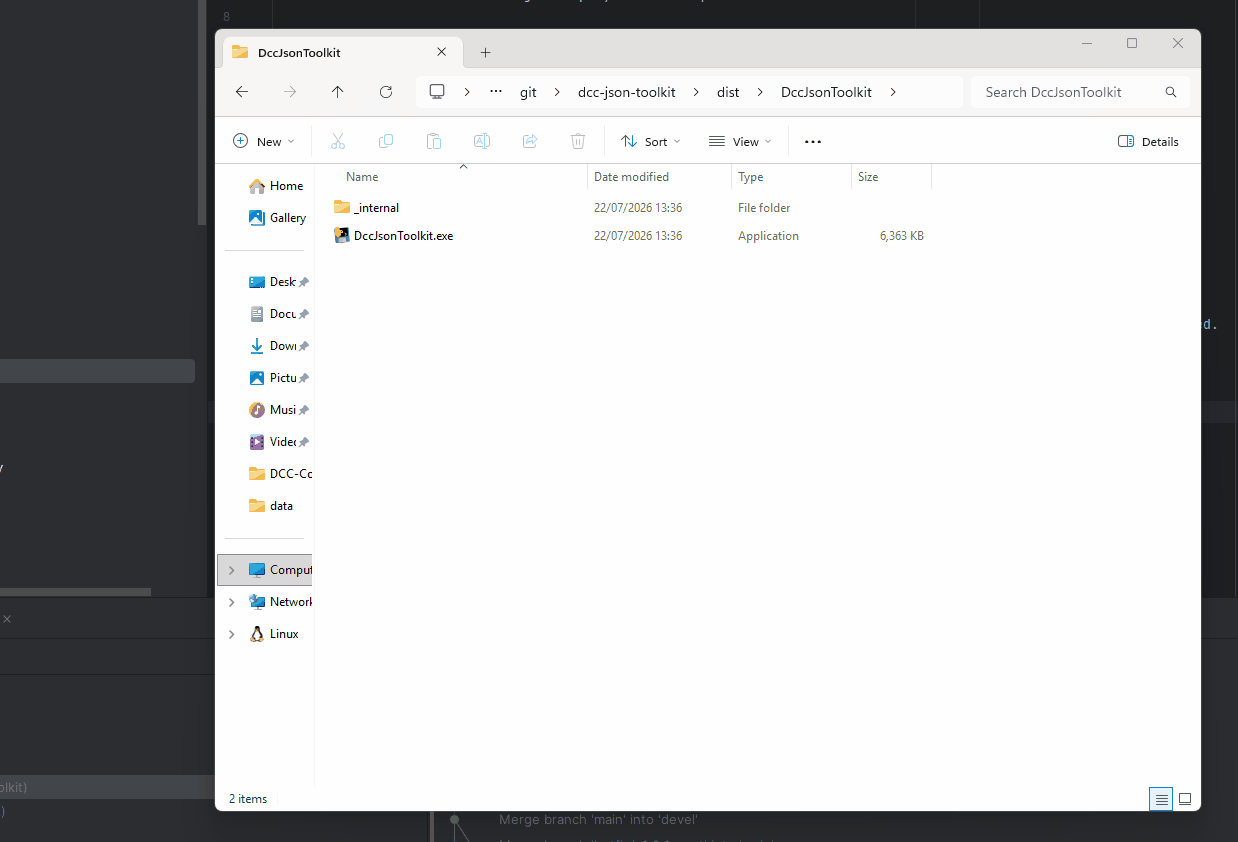Click the Paste clipboard icon
Screen dimensions: 1238x842
click(x=434, y=141)
